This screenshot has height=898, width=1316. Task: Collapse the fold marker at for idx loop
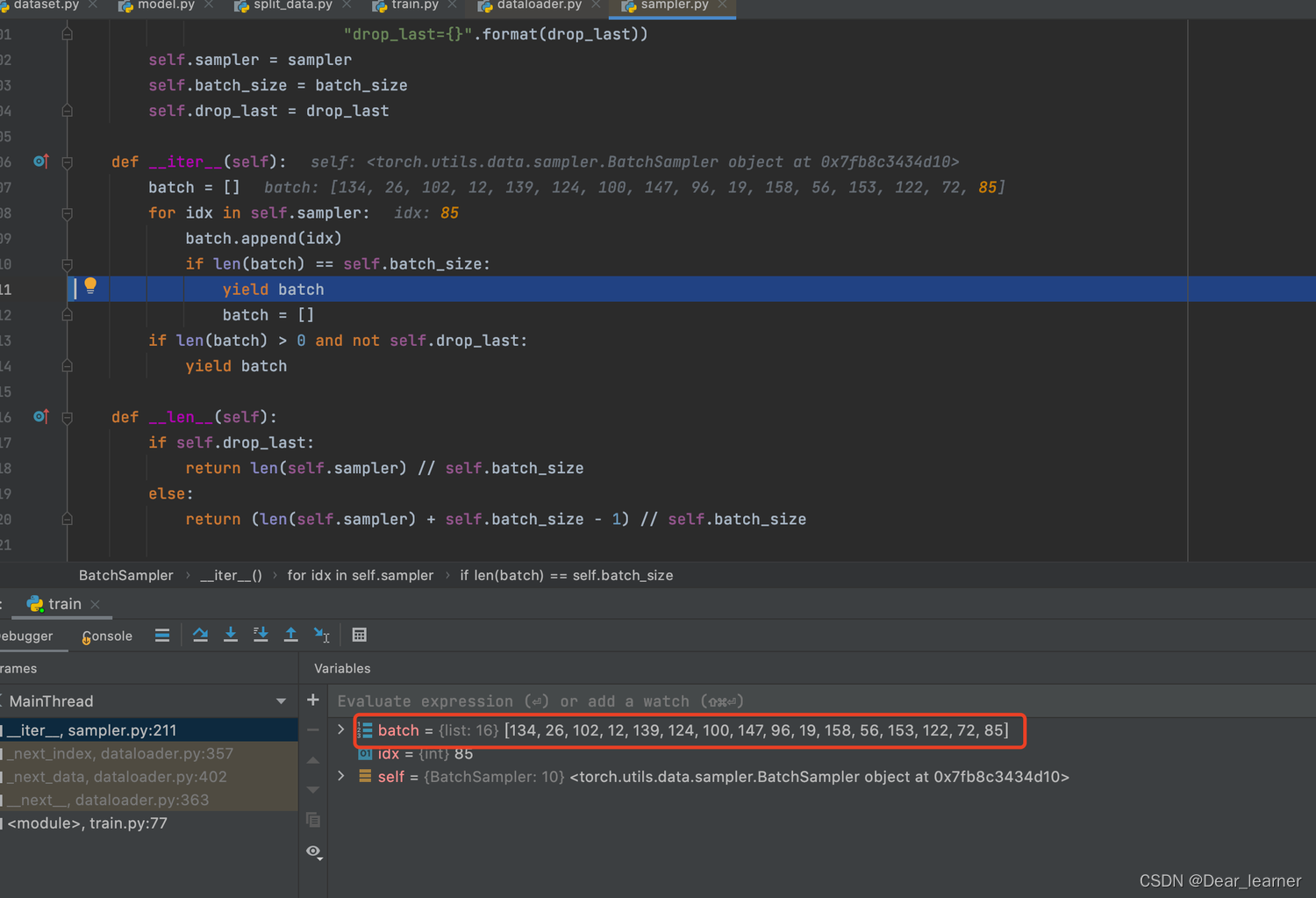(x=68, y=212)
